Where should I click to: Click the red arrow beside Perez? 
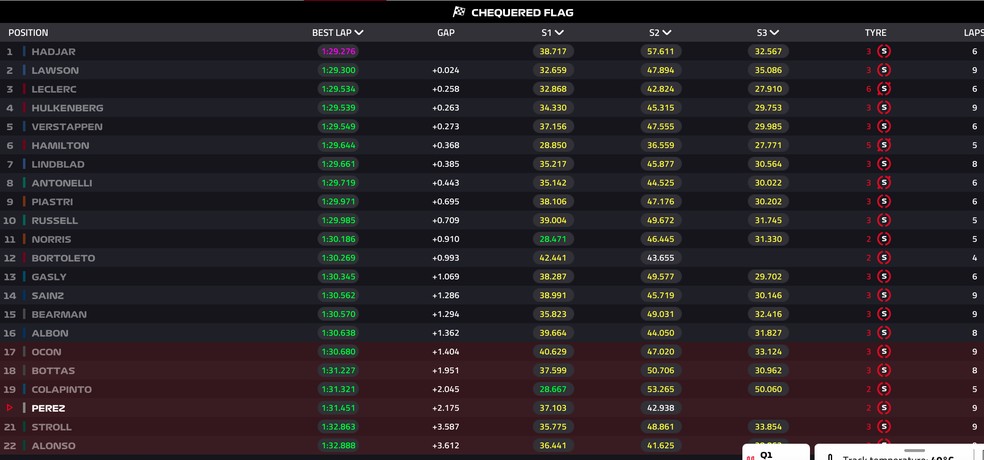point(9,408)
